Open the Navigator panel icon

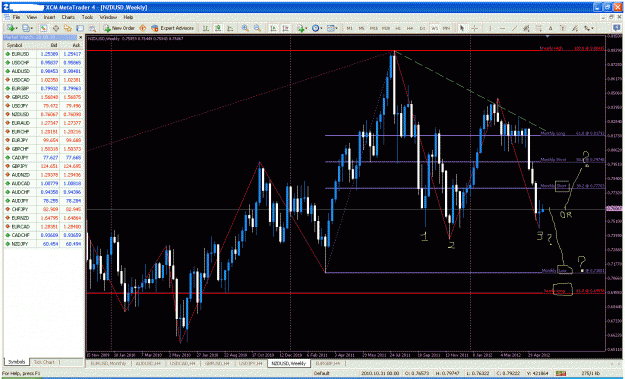[x=68, y=28]
